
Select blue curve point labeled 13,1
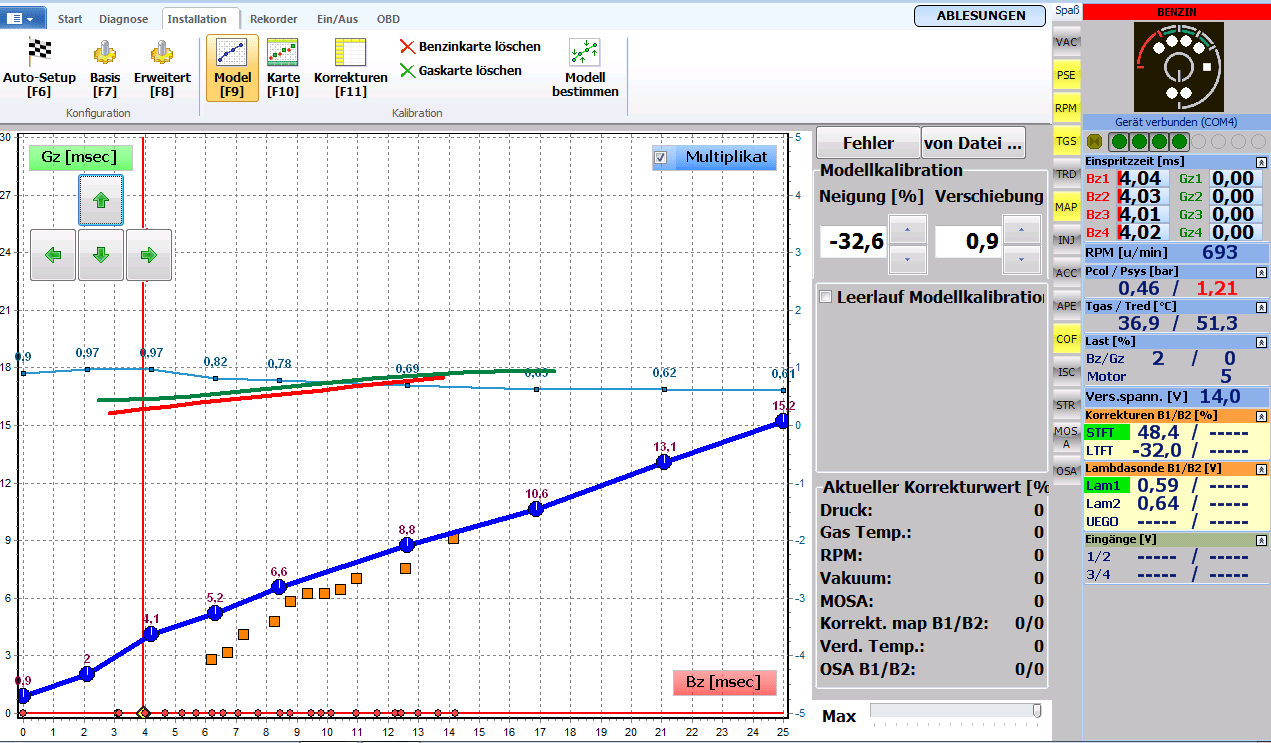pyautogui.click(x=663, y=462)
